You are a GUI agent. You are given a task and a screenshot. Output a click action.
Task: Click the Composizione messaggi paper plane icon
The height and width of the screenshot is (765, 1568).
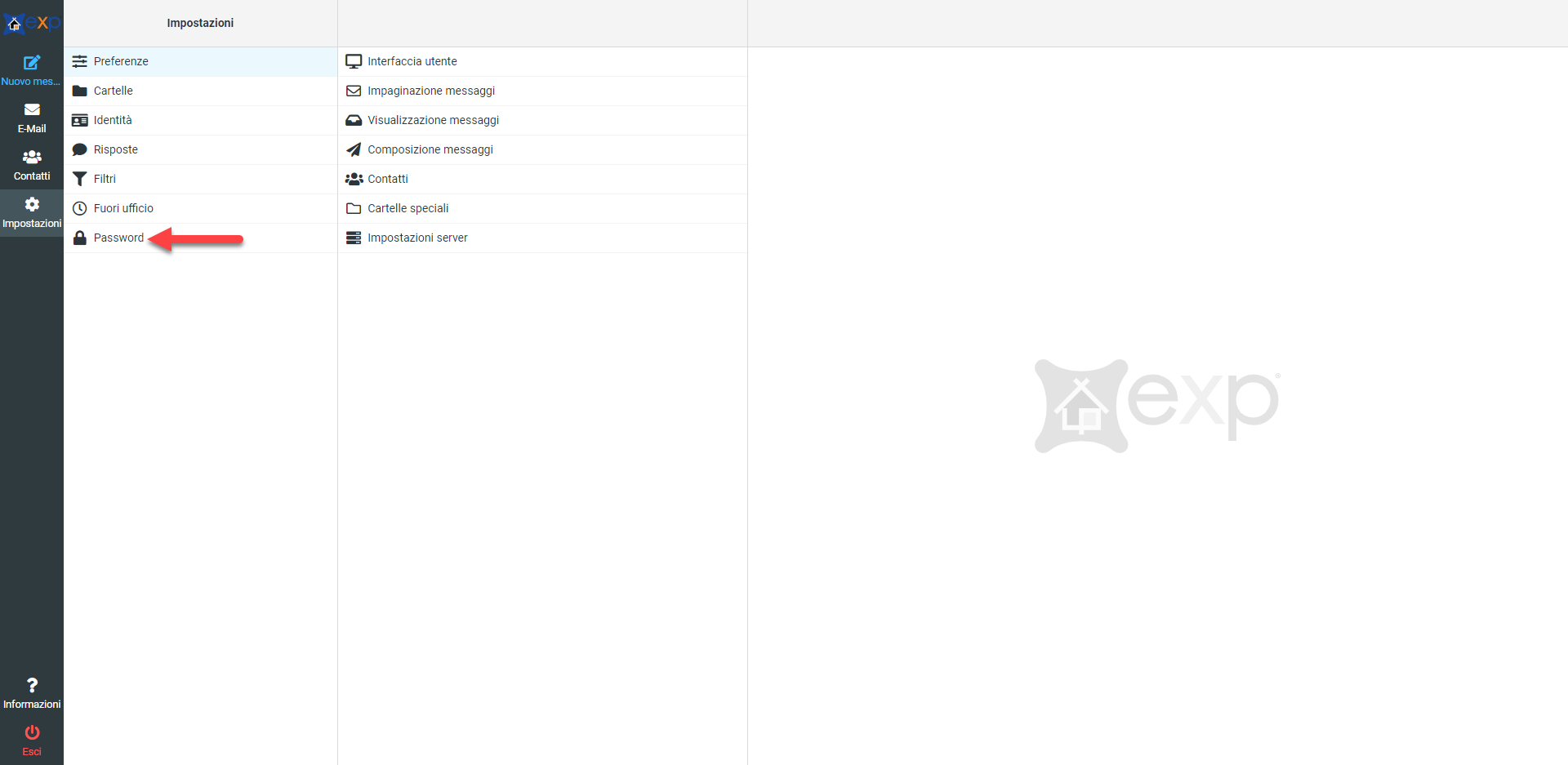[354, 149]
